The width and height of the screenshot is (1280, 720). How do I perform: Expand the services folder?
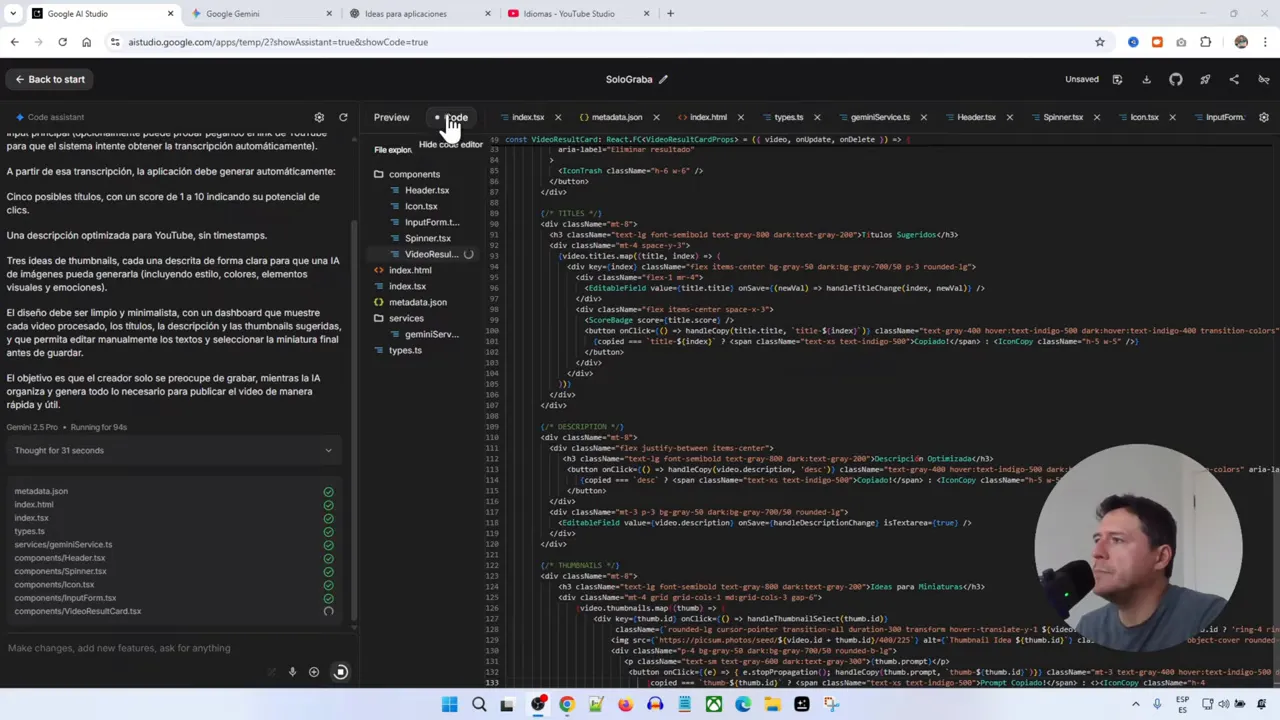[405, 318]
